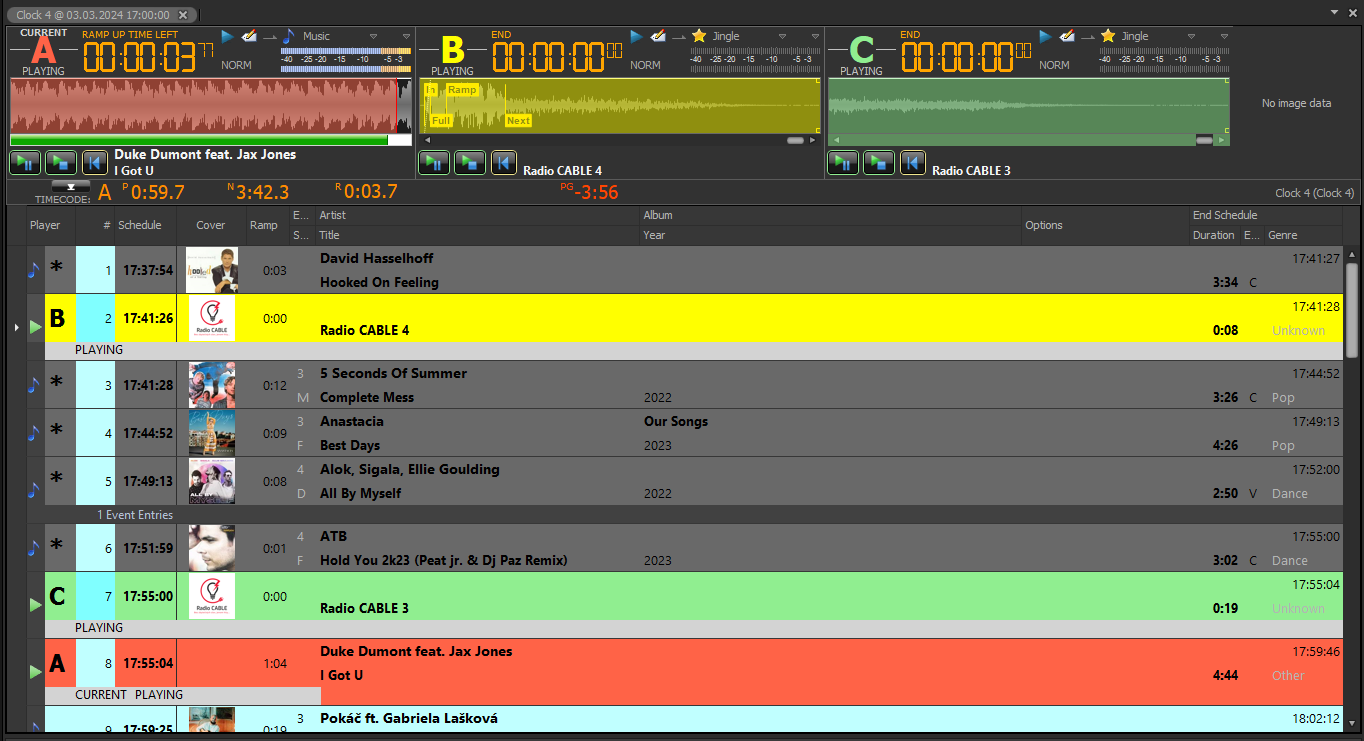
Task: Click the blue play arrow icon on player B
Action: pos(636,36)
